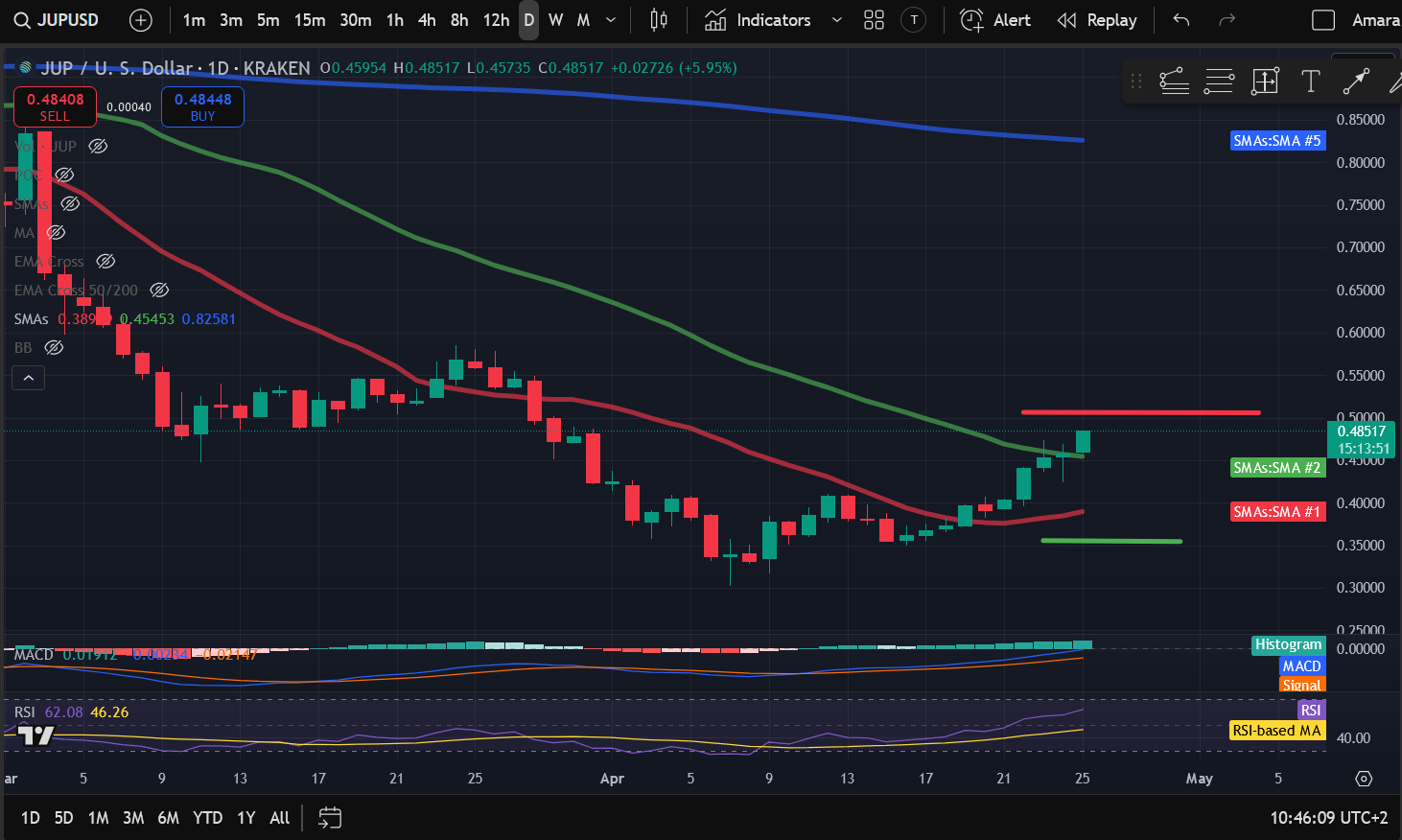Switch to the 4h timeframe
Image resolution: width=1402 pixels, height=840 pixels.
[427, 20]
